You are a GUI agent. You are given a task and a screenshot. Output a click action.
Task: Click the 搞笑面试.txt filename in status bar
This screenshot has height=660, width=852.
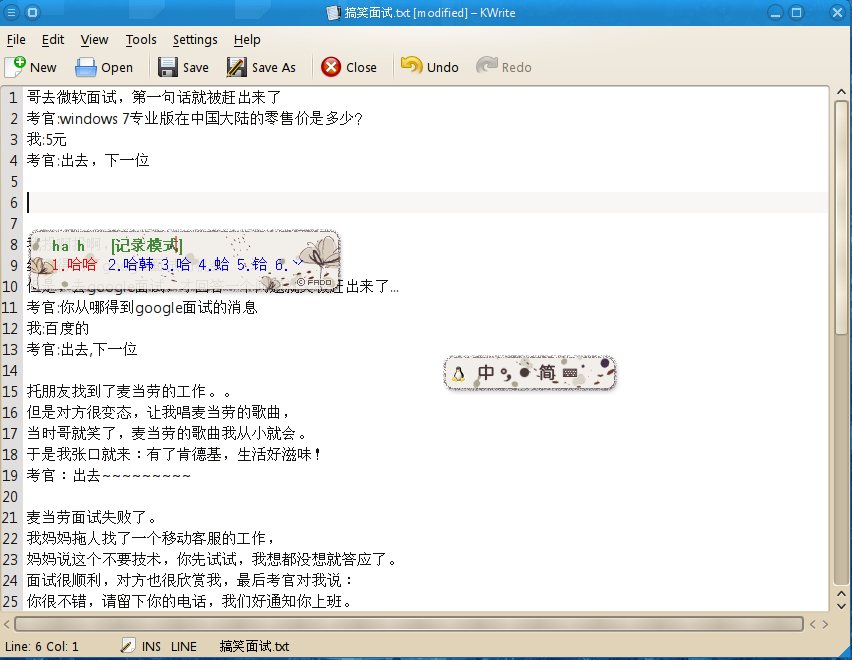254,646
